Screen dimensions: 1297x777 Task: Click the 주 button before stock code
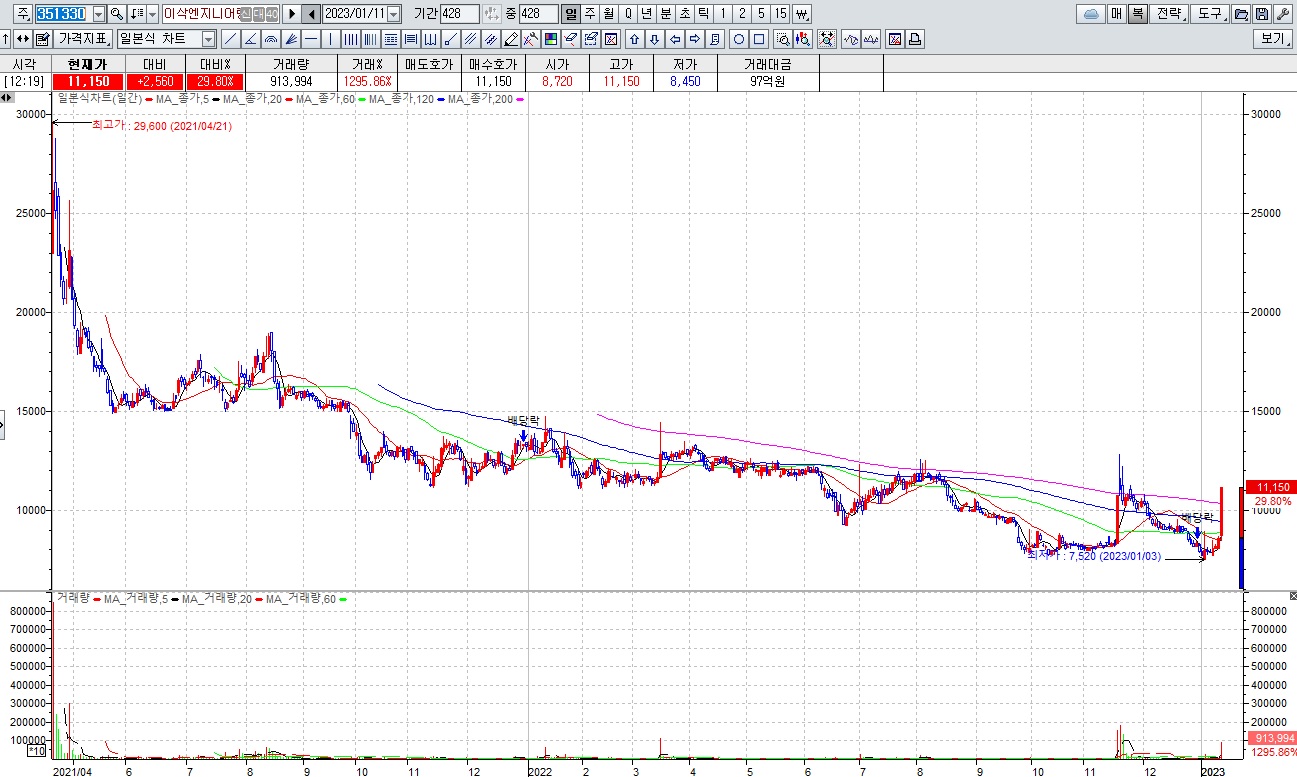coord(22,14)
